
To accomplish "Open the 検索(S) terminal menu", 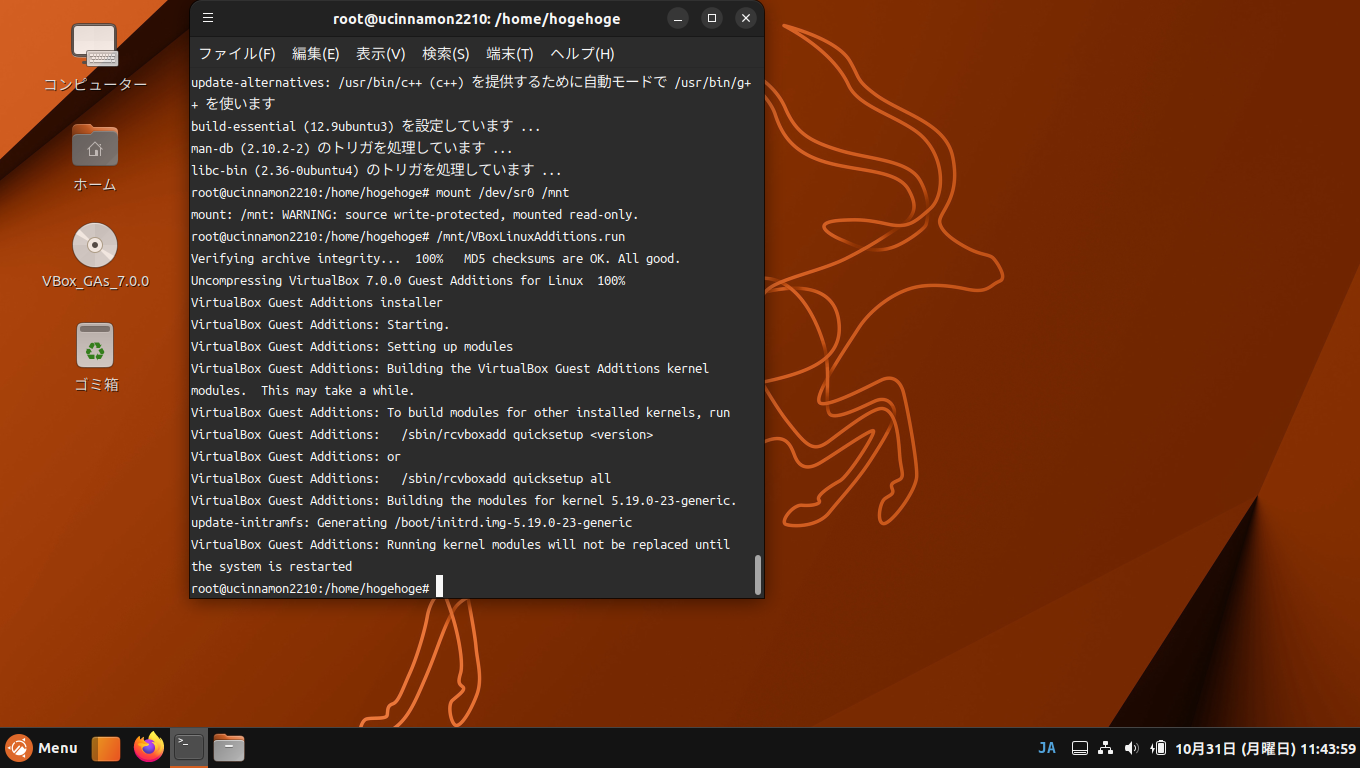I will point(446,54).
